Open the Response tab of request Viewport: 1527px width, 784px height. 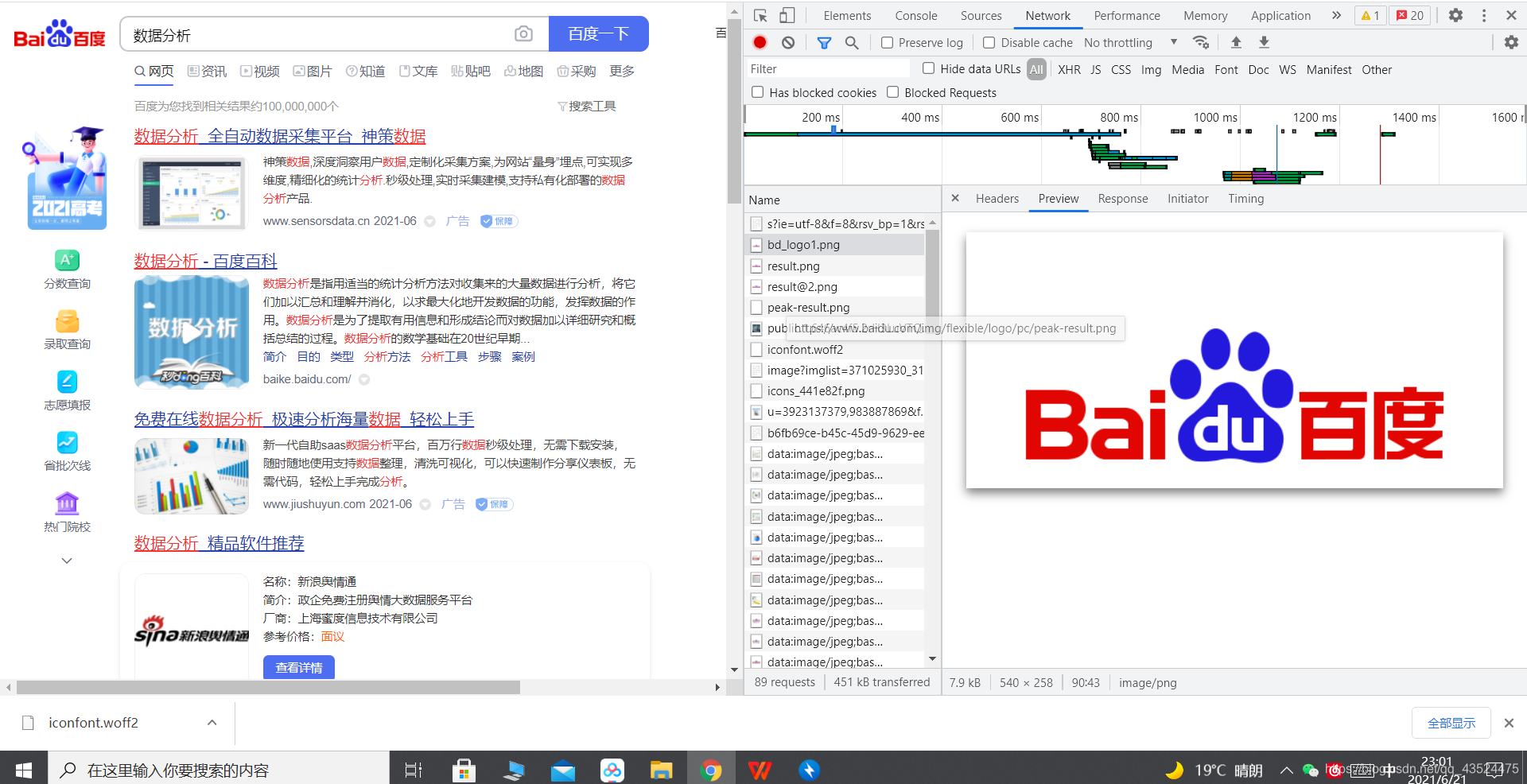coord(1123,199)
